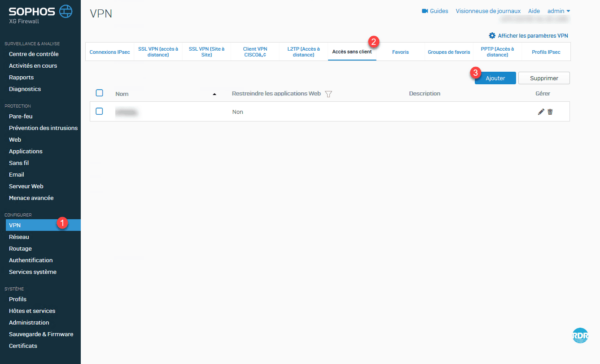Open Visionneuse de journaux link
The height and width of the screenshot is (364, 600).
pos(488,11)
